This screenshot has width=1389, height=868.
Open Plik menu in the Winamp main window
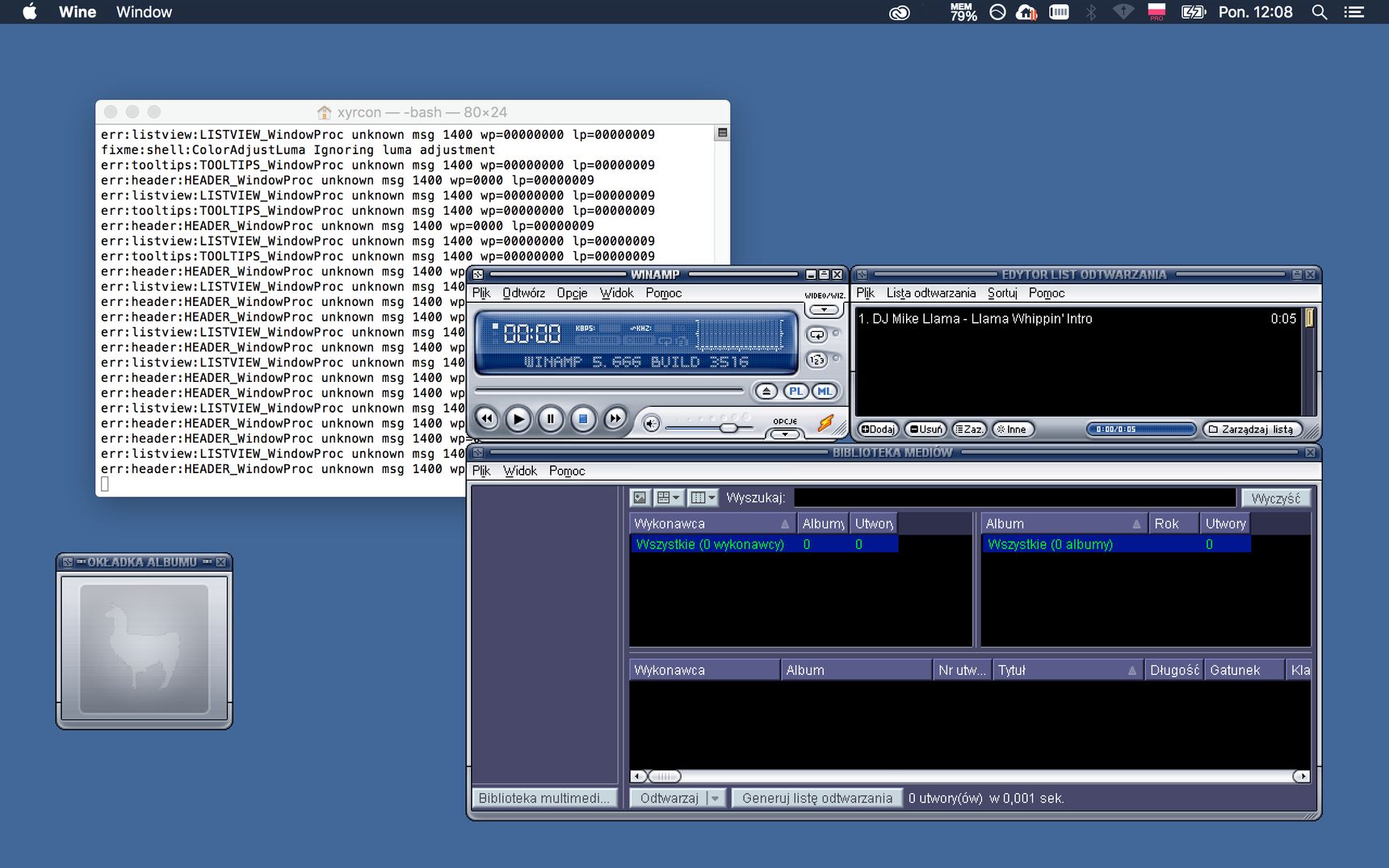point(481,293)
